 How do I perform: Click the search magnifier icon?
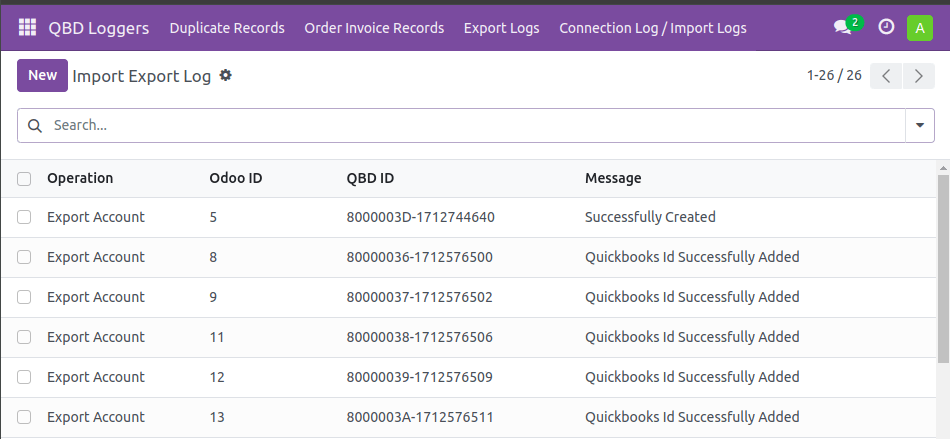coord(35,125)
